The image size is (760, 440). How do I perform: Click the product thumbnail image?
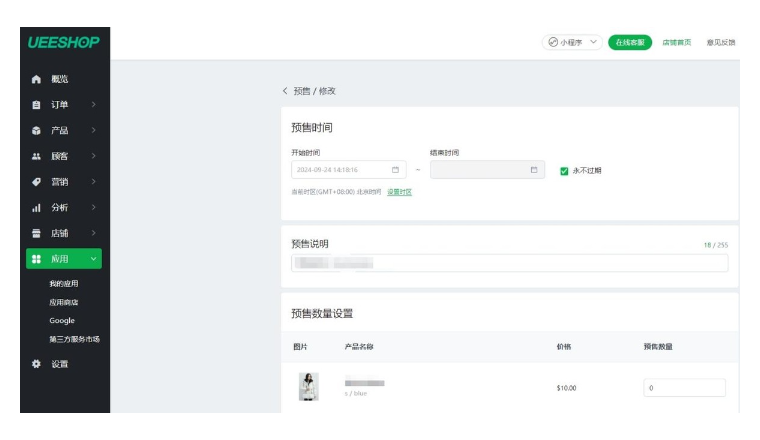pos(308,387)
